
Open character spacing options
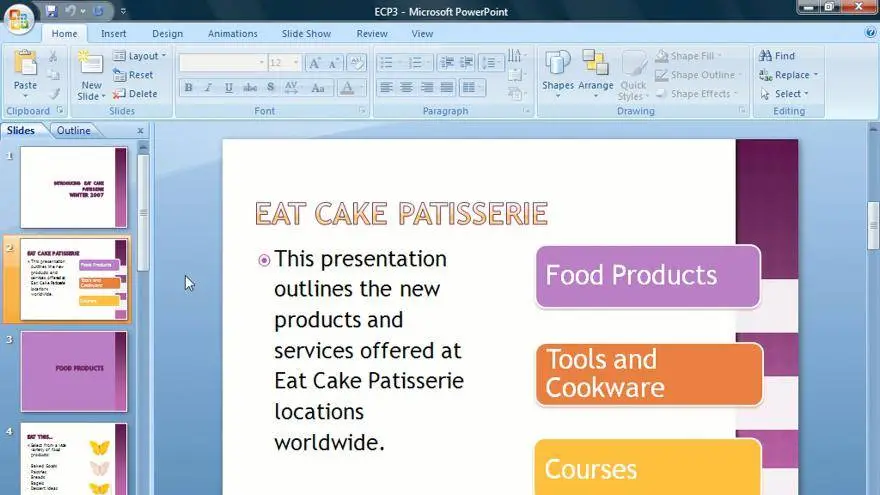click(x=292, y=88)
